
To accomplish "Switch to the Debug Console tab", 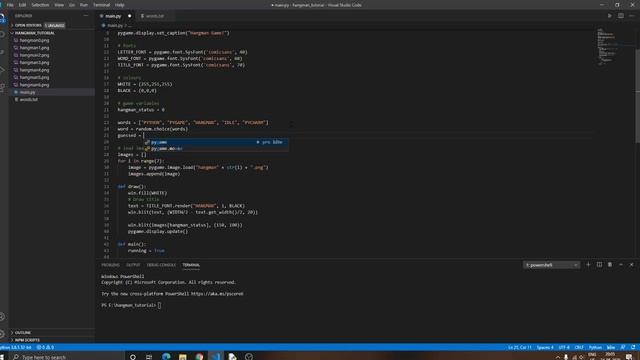I will (x=161, y=265).
